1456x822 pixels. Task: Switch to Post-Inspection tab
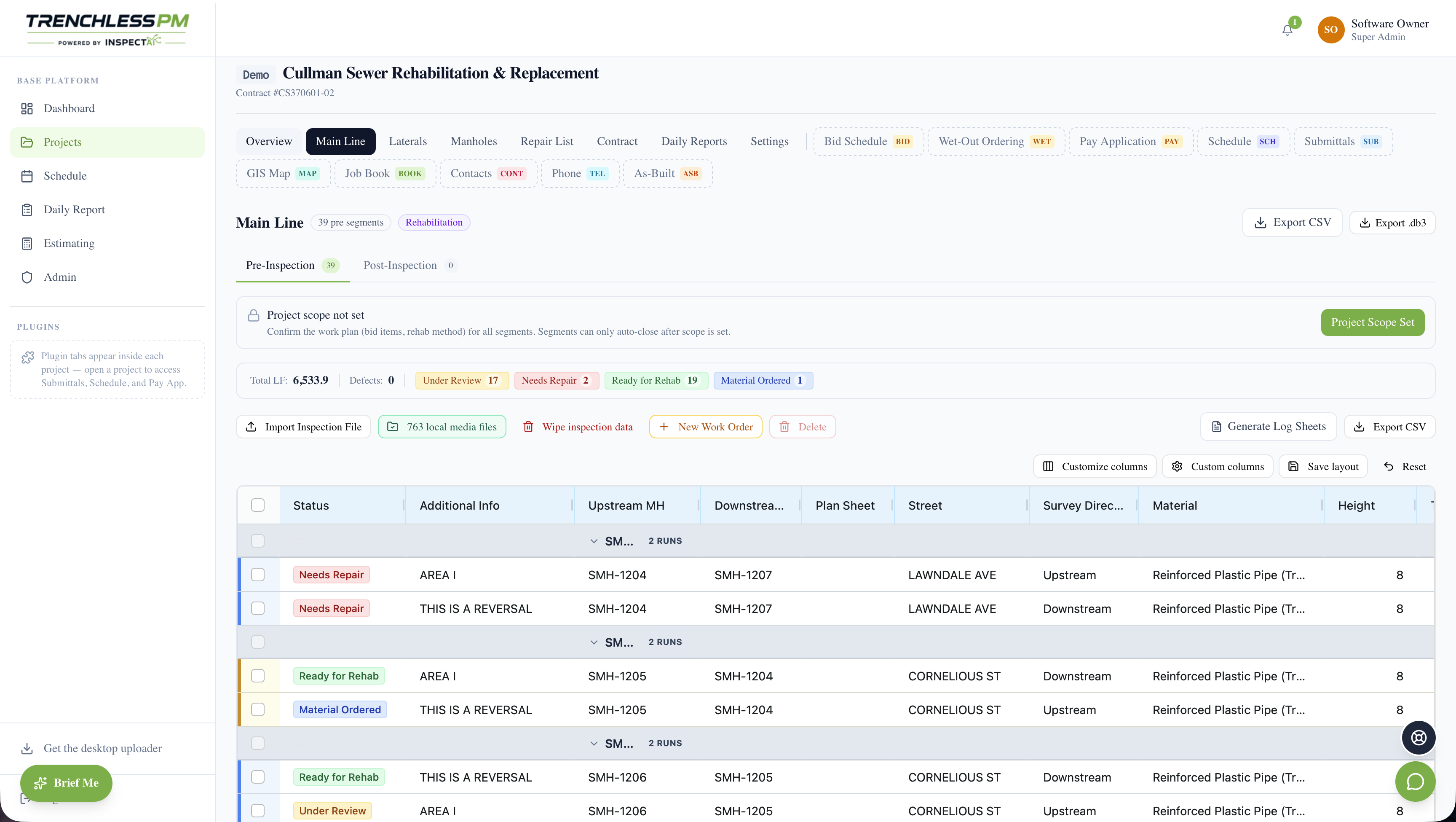[x=410, y=265]
